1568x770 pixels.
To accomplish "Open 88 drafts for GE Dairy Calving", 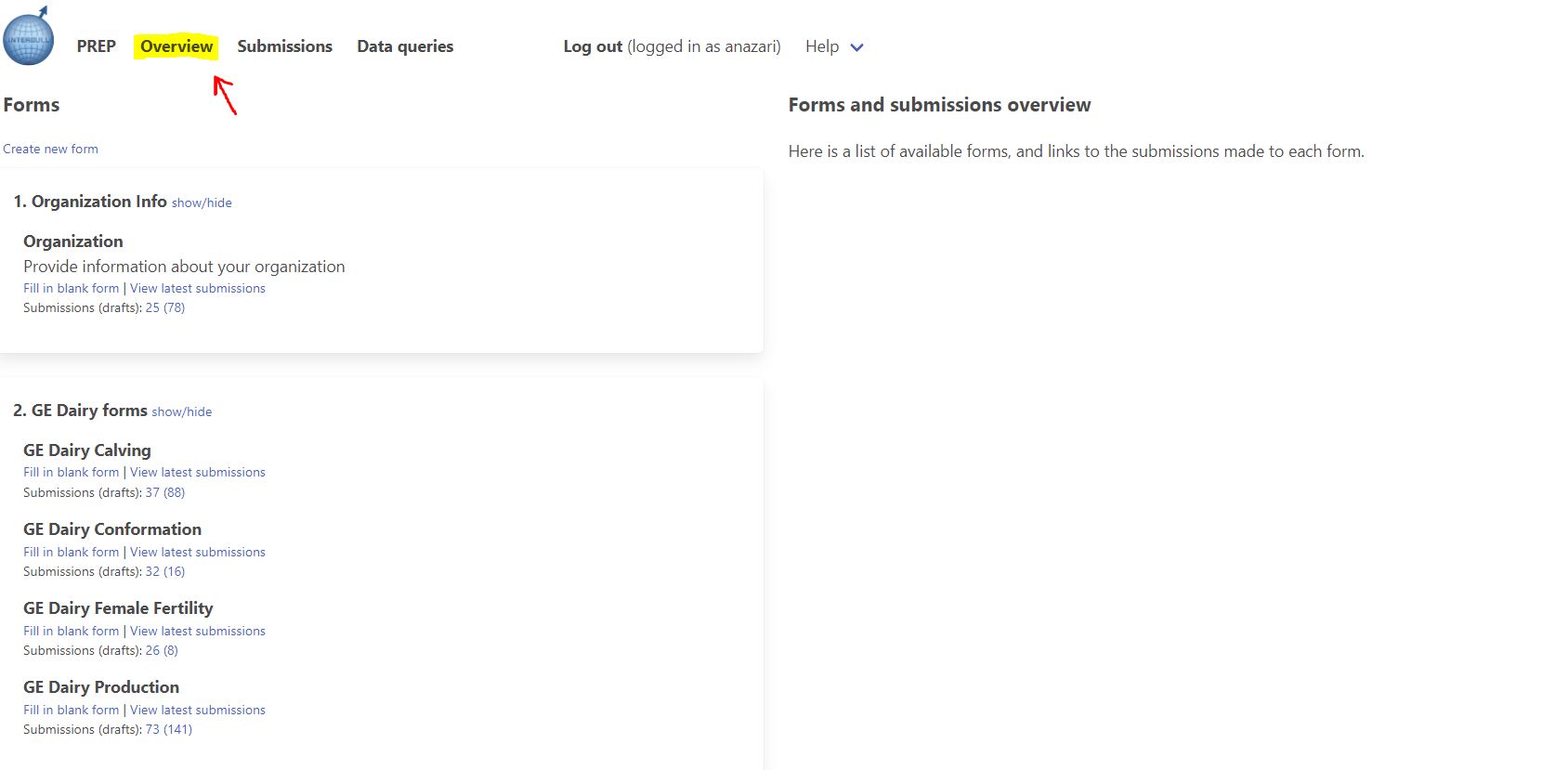I will coord(175,492).
